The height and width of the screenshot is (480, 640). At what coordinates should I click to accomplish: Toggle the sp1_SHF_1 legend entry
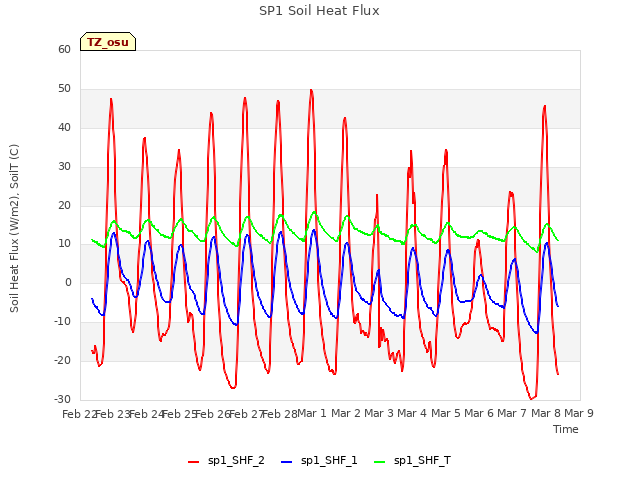pyautogui.click(x=319, y=461)
